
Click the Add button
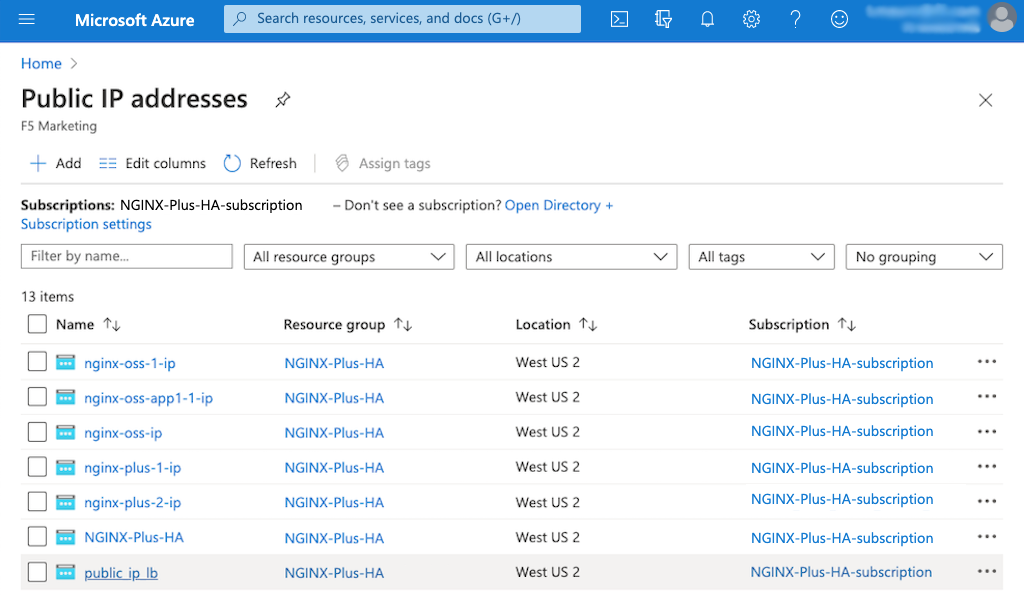point(56,163)
